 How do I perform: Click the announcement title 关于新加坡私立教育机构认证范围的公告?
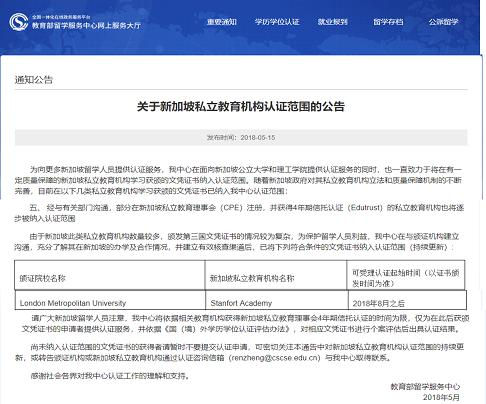click(241, 107)
